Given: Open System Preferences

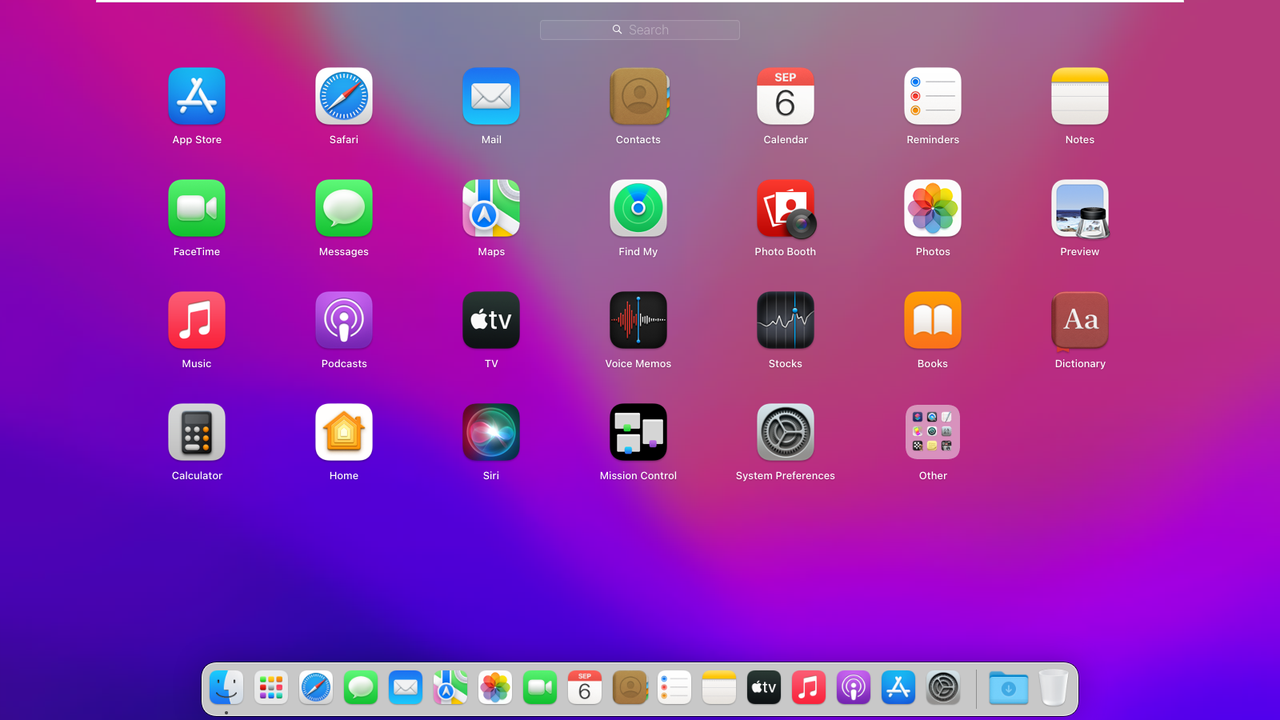Looking at the screenshot, I should point(785,433).
